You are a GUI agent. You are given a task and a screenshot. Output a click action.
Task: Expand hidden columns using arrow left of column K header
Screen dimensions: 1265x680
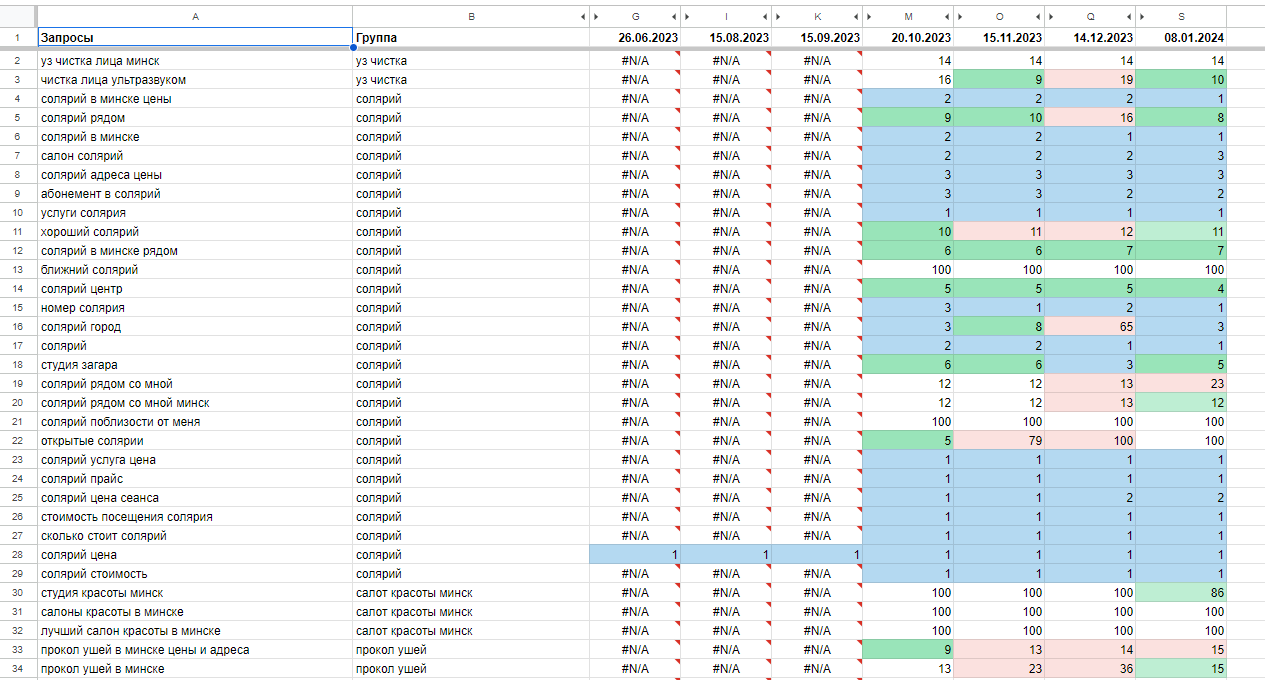point(780,17)
